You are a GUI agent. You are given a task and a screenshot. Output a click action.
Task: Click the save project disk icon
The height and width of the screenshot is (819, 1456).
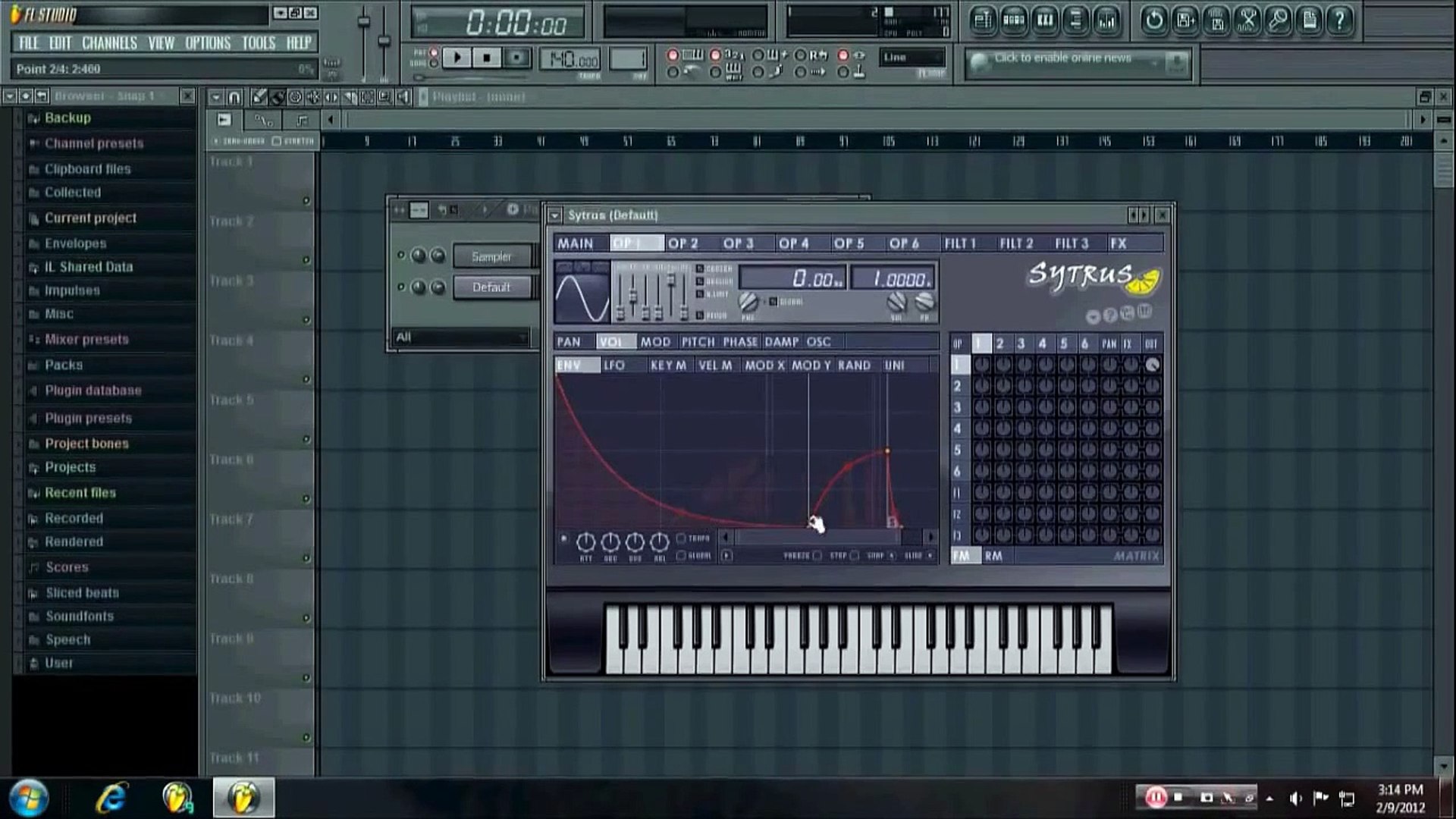[x=1185, y=20]
